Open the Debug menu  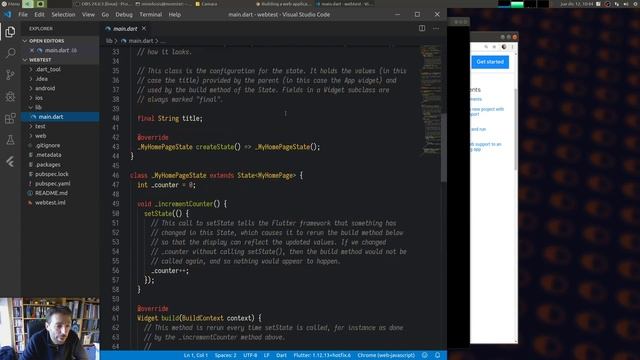[124, 14]
